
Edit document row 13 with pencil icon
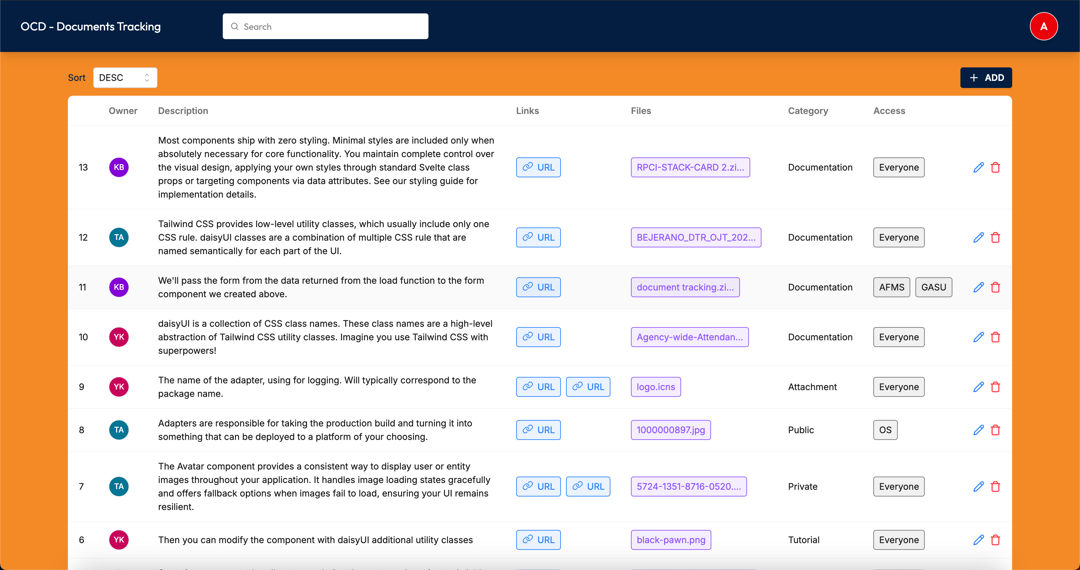978,167
